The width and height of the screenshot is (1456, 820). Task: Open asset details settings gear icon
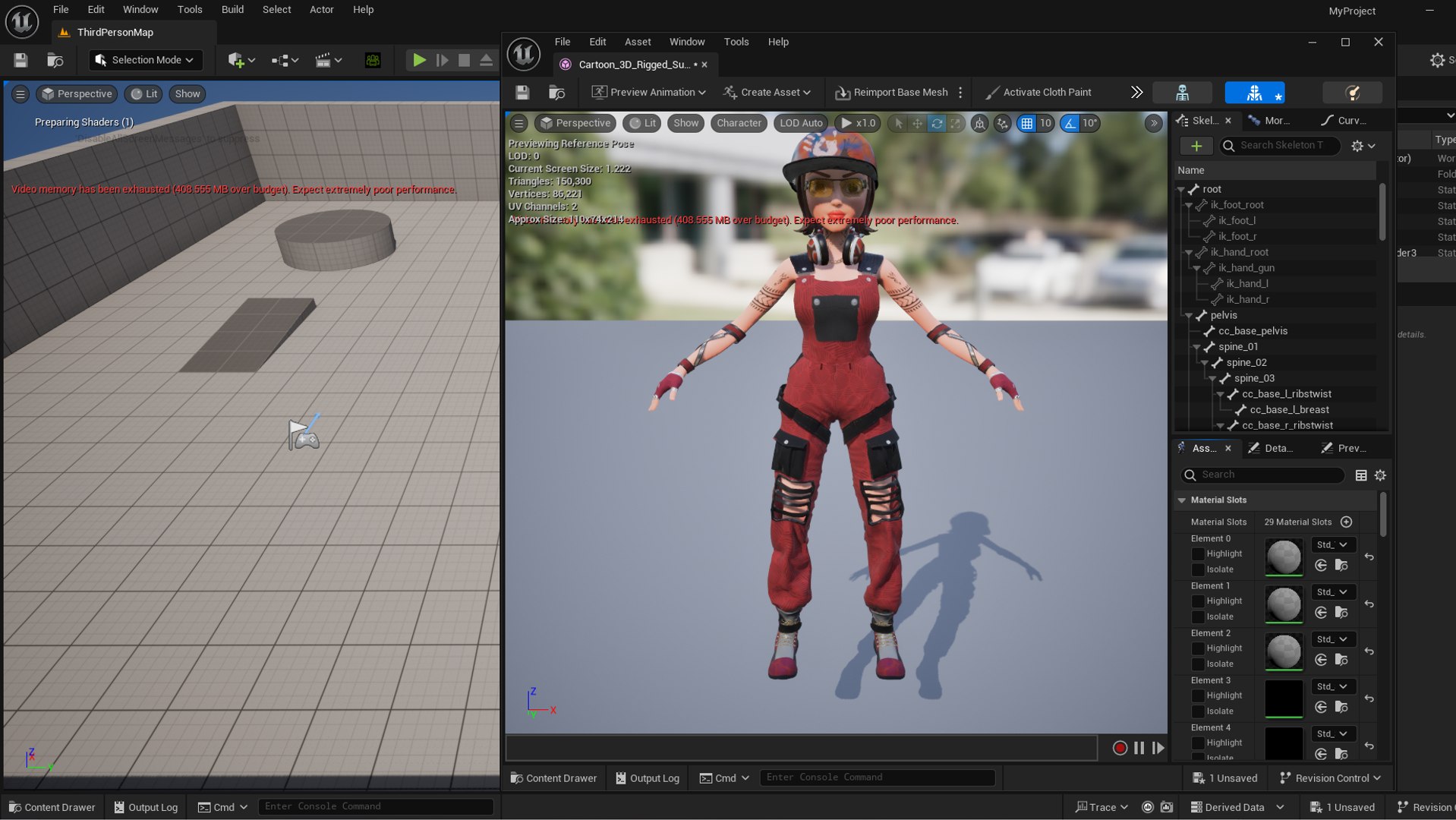pos(1380,475)
